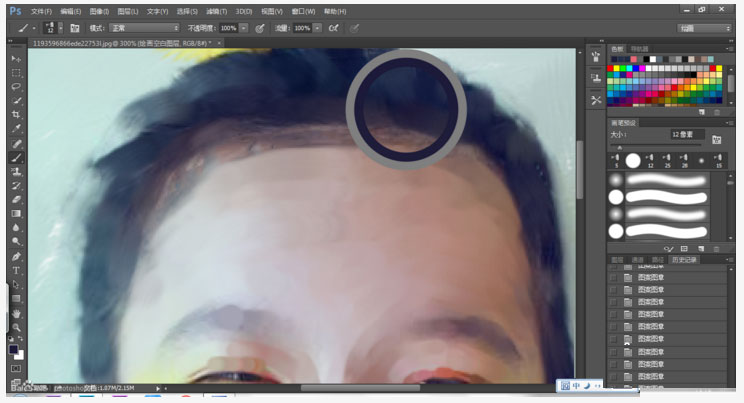Open the 图像(I) menu
The width and height of the screenshot is (744, 403).
pos(99,11)
